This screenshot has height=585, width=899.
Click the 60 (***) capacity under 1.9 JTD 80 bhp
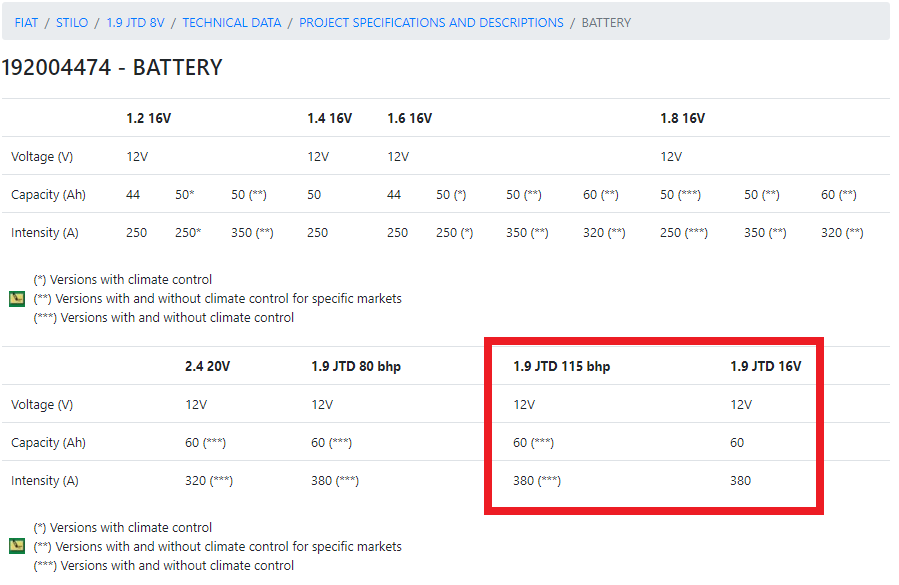click(x=331, y=443)
